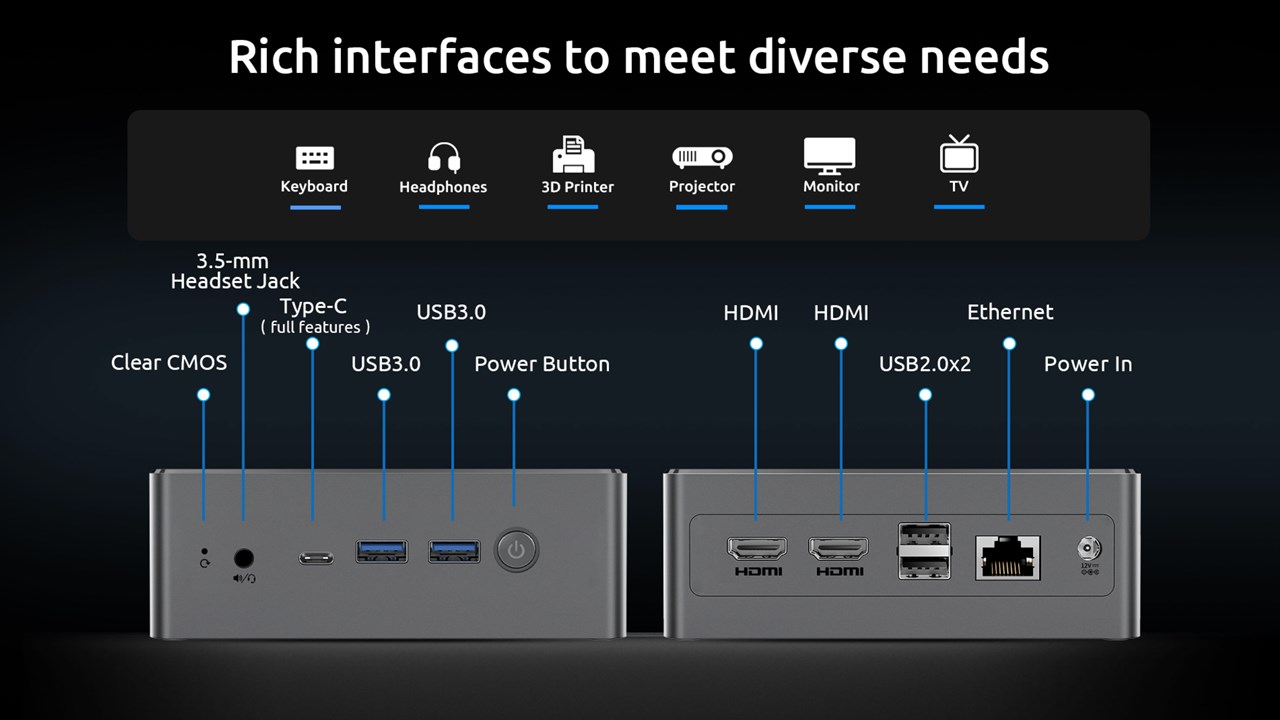The height and width of the screenshot is (720, 1280).
Task: Click the "USB2.0x2" text label
Action: (924, 364)
